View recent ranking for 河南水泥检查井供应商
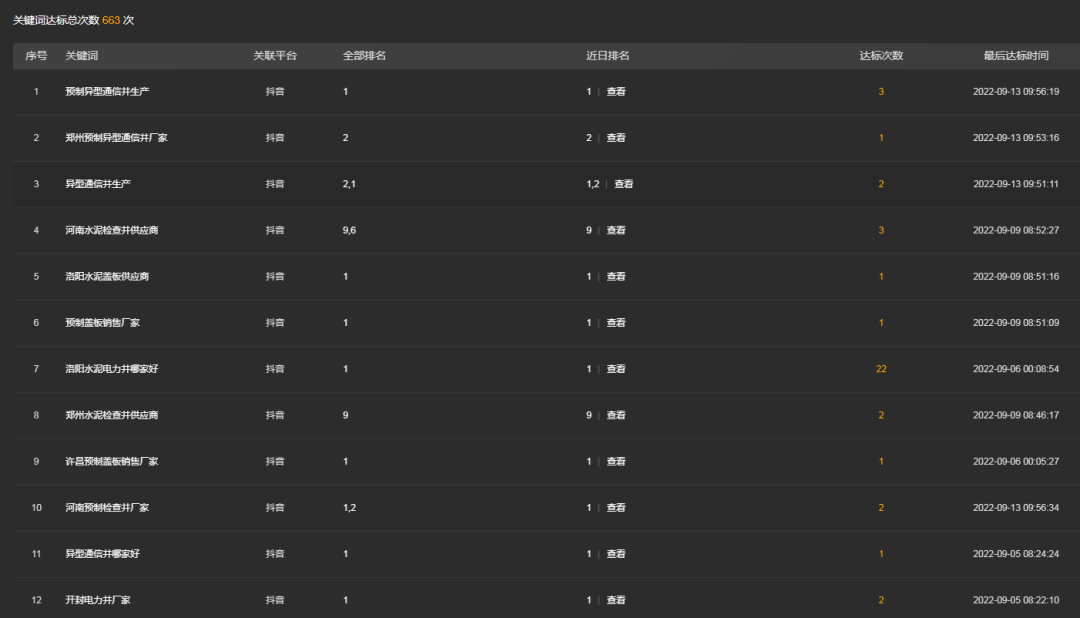 point(616,230)
